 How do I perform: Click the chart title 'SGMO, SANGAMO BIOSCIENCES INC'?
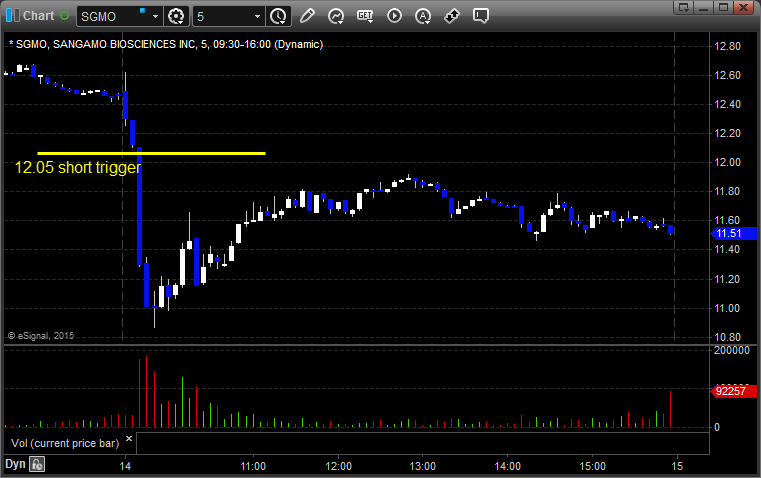[106, 44]
